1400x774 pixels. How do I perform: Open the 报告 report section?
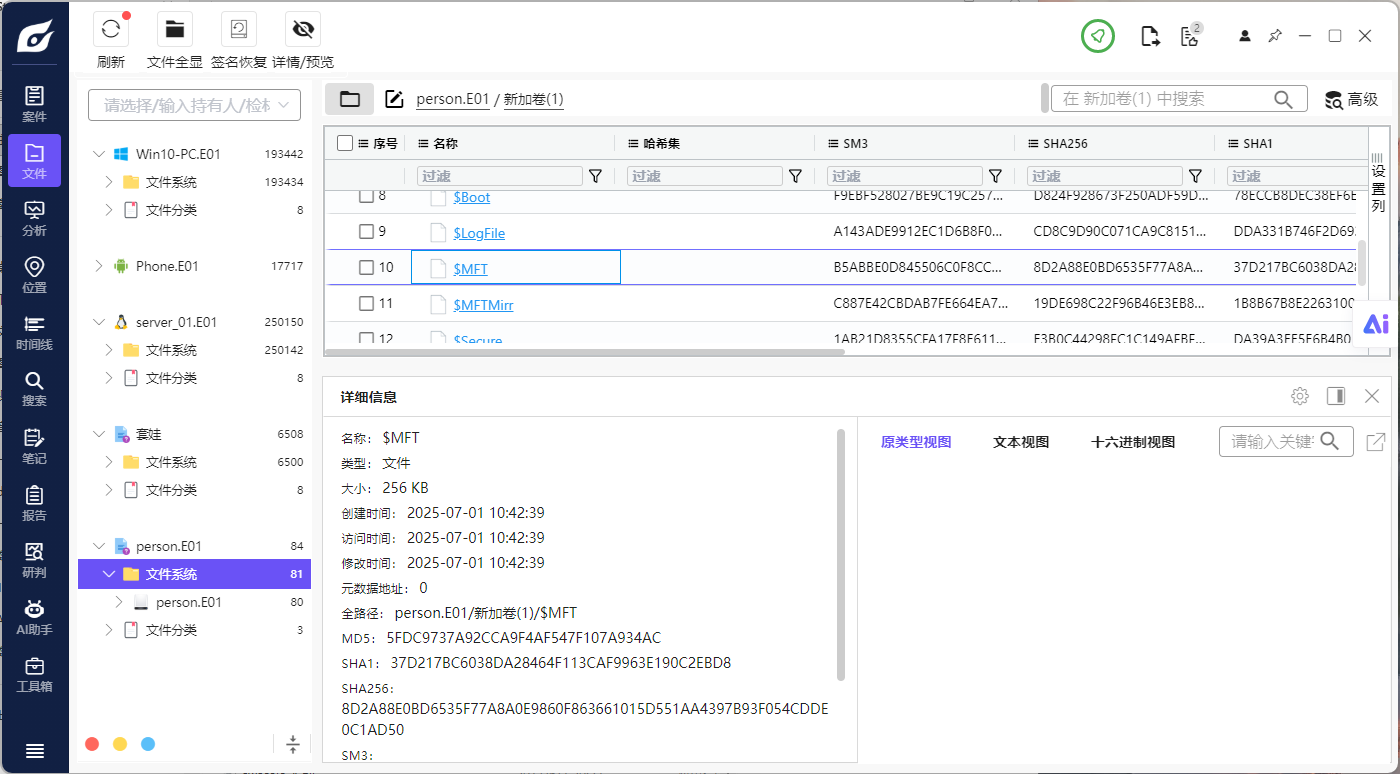pos(34,503)
